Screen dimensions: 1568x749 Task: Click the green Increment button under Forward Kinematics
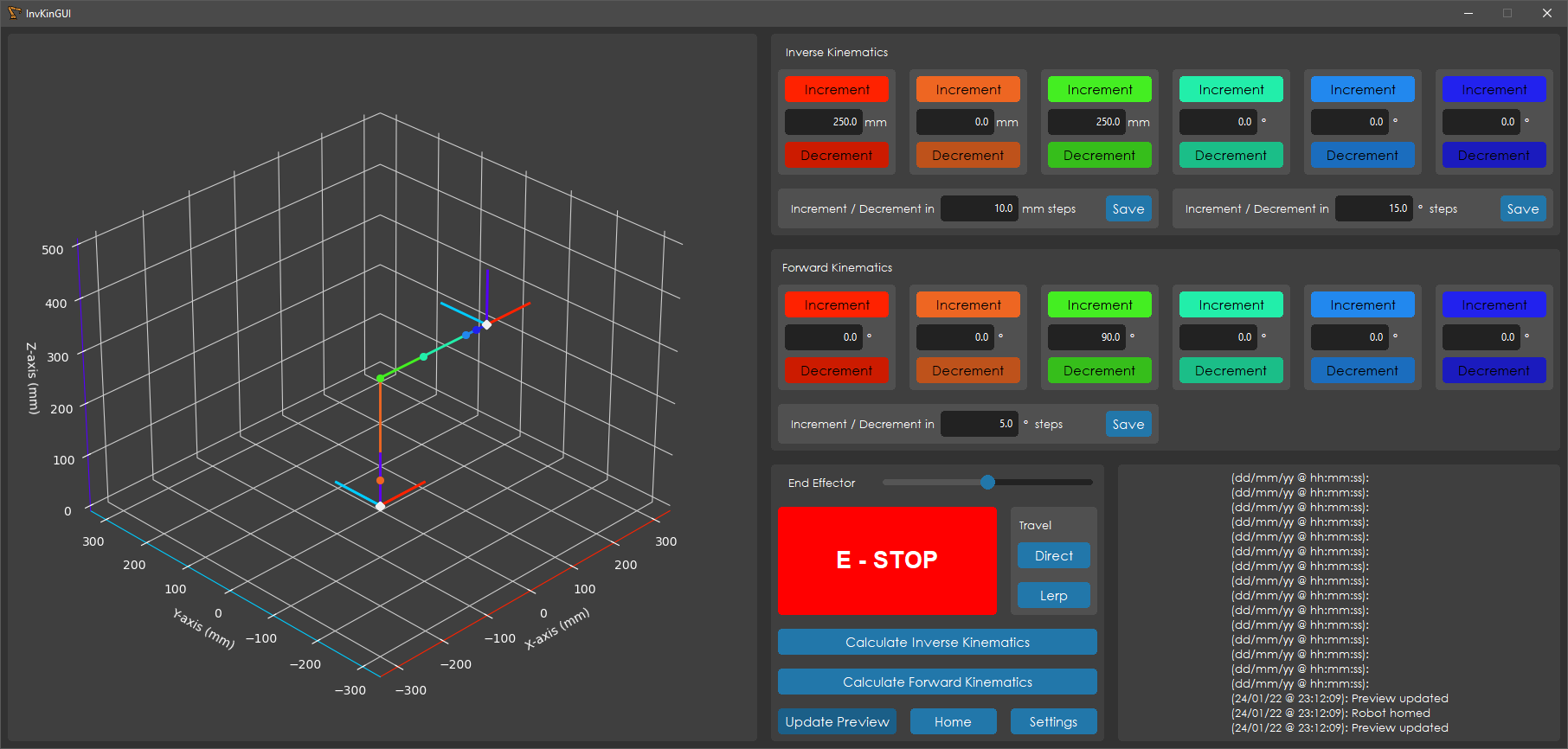1099,304
